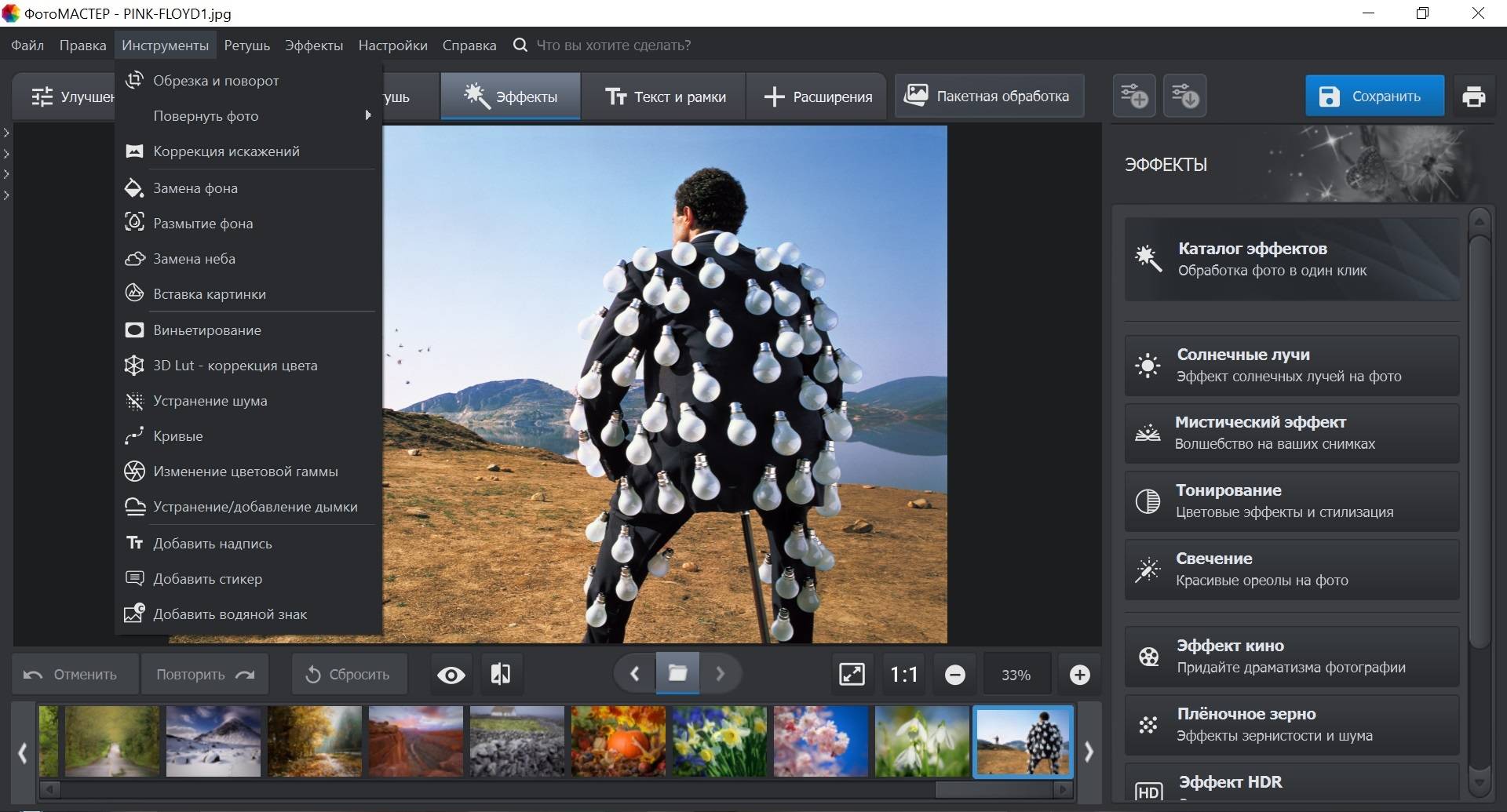Click the Сбросить reset button

pyautogui.click(x=348, y=675)
